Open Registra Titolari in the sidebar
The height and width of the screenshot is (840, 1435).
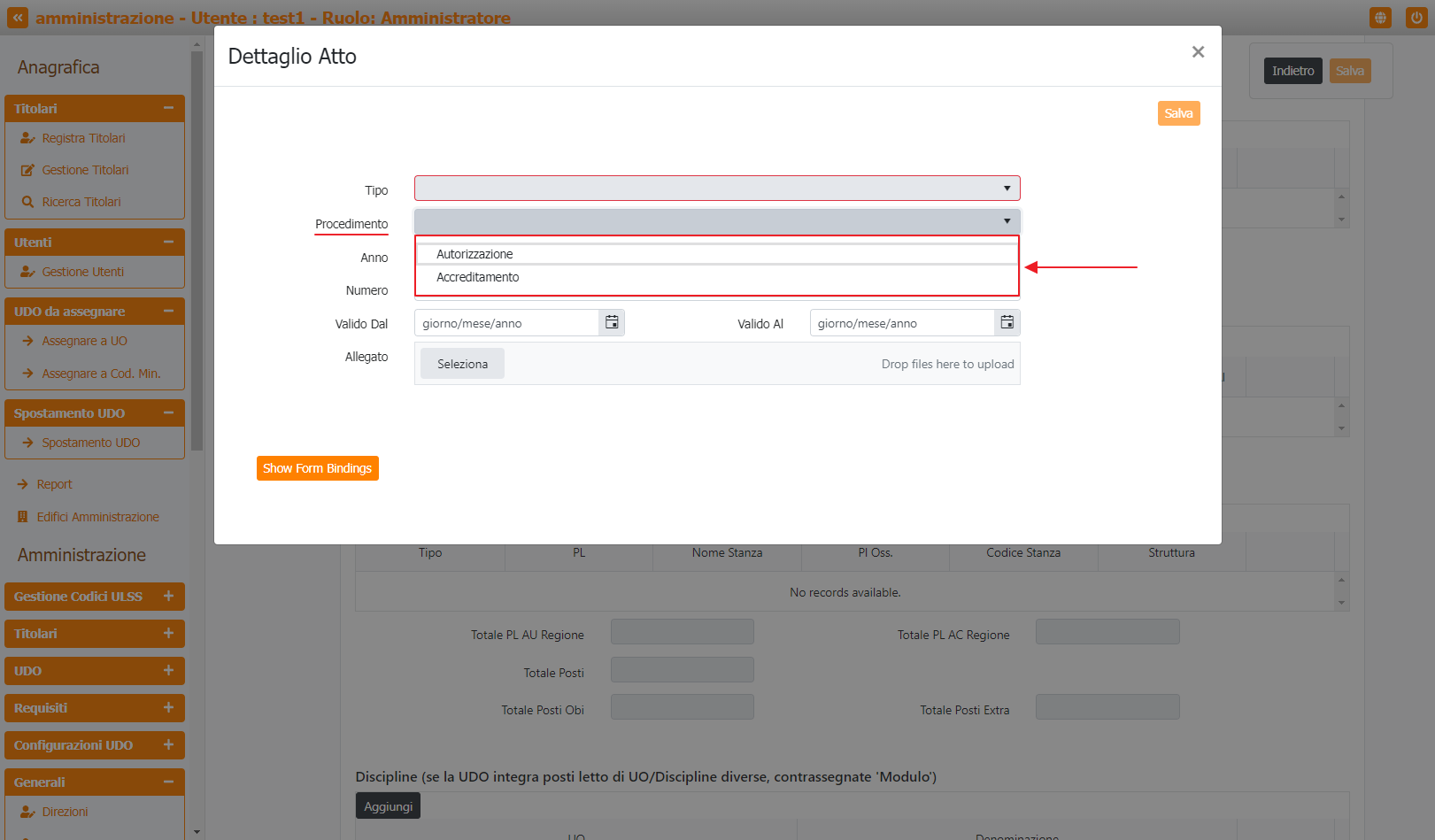pyautogui.click(x=83, y=138)
